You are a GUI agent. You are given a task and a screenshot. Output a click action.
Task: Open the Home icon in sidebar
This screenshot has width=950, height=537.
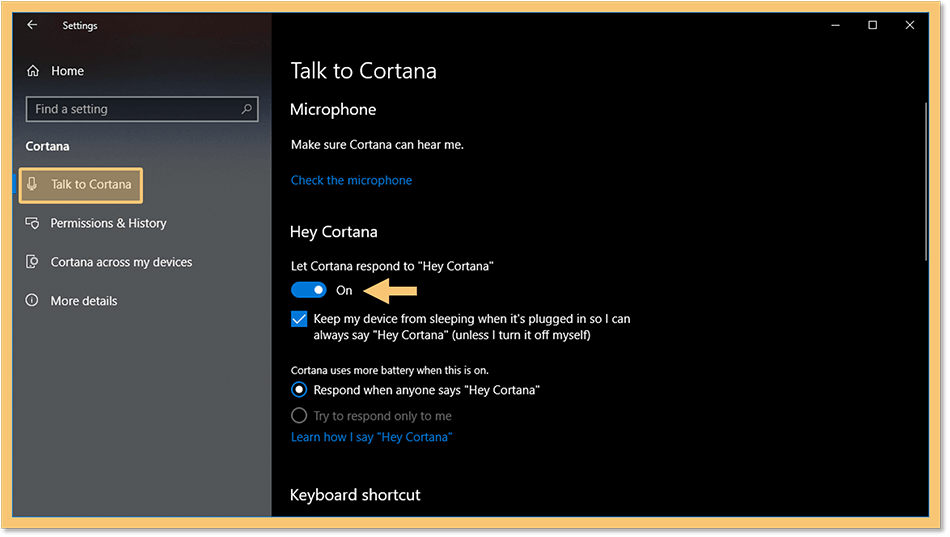(x=33, y=71)
